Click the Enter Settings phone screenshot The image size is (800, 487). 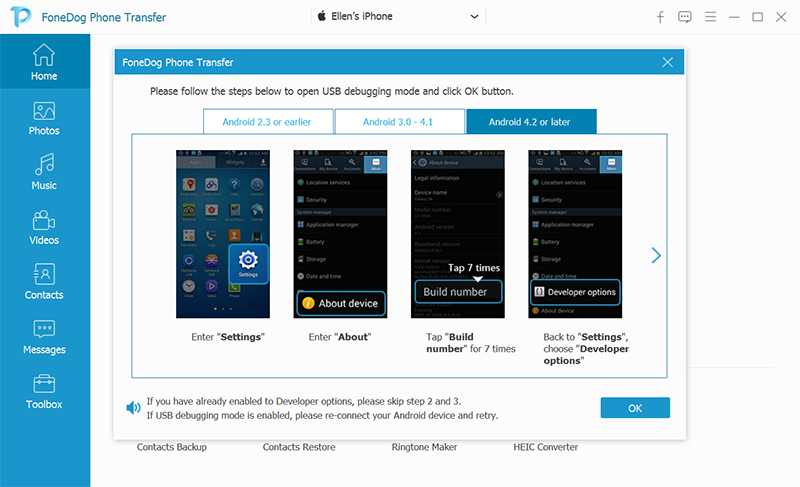click(x=223, y=234)
